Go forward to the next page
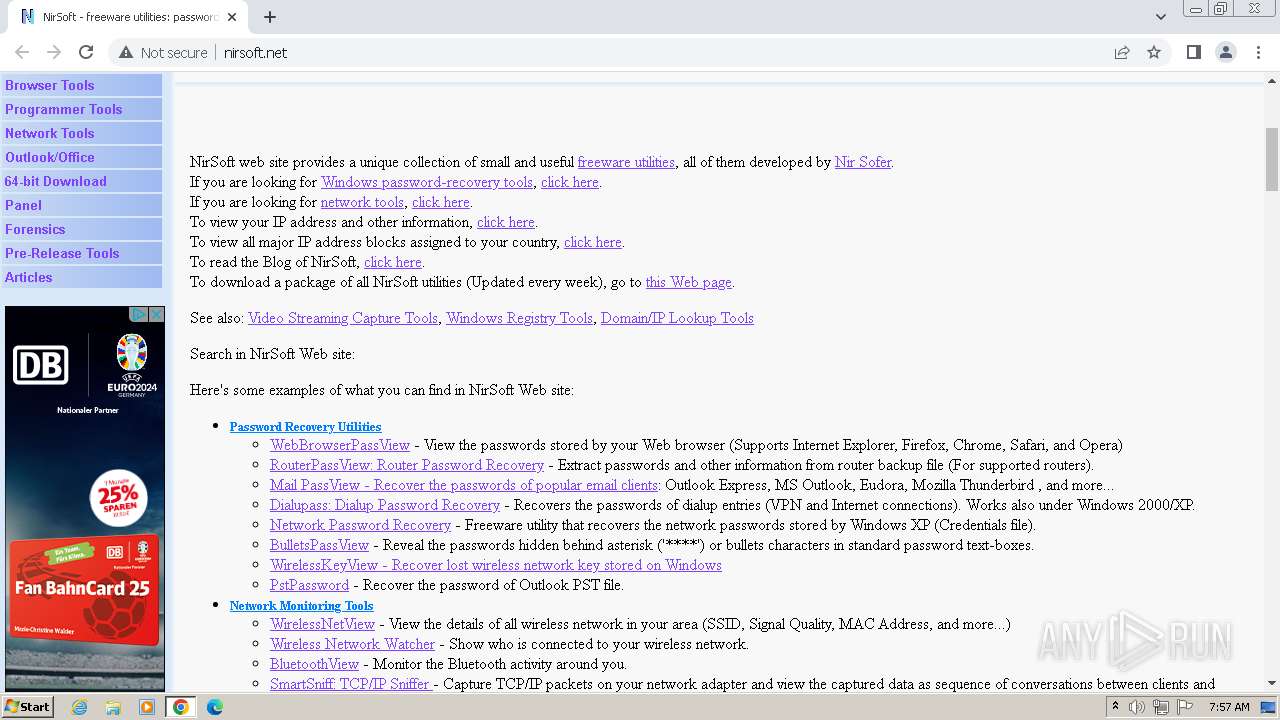This screenshot has height=720, width=1280. 54,52
